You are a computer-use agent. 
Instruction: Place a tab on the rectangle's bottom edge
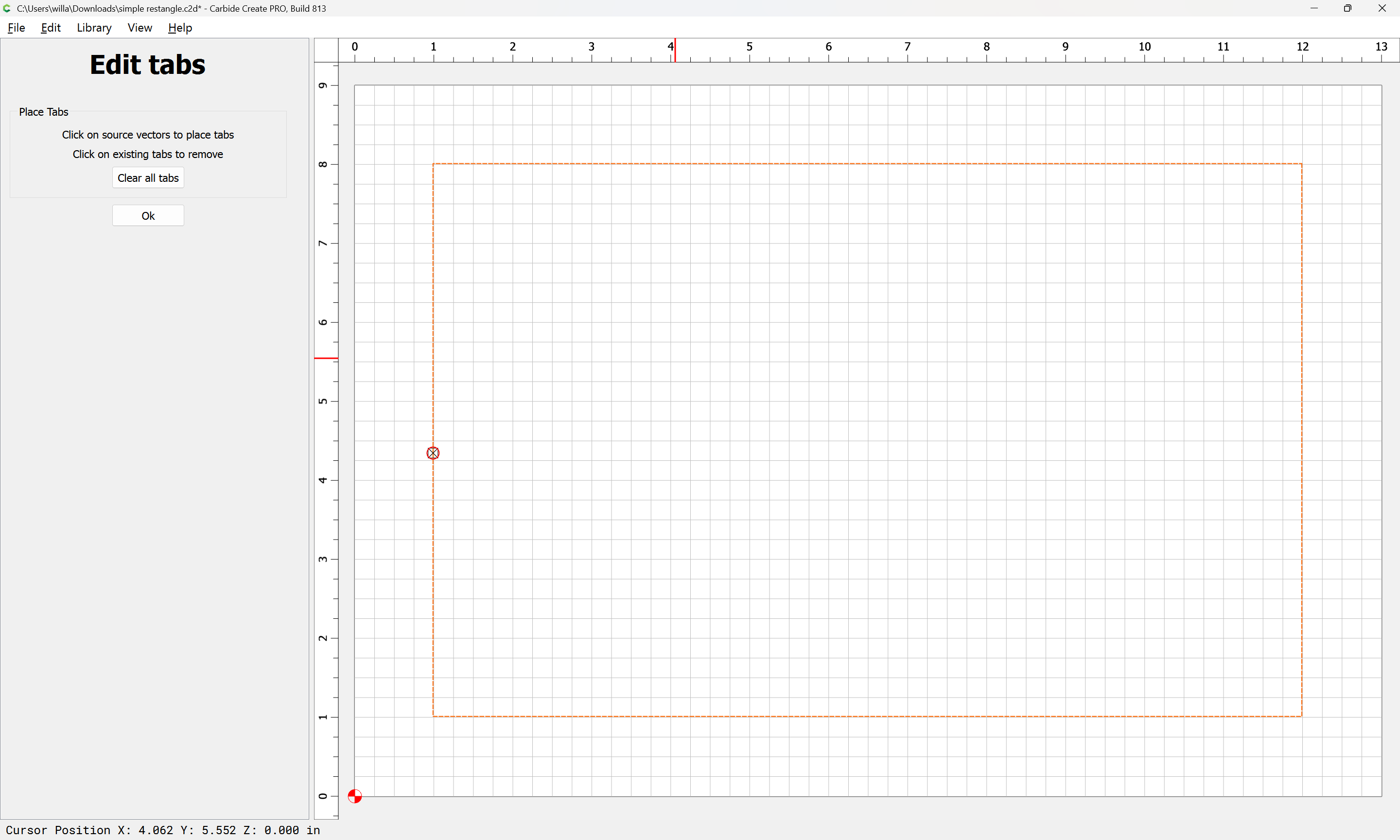(x=868, y=716)
